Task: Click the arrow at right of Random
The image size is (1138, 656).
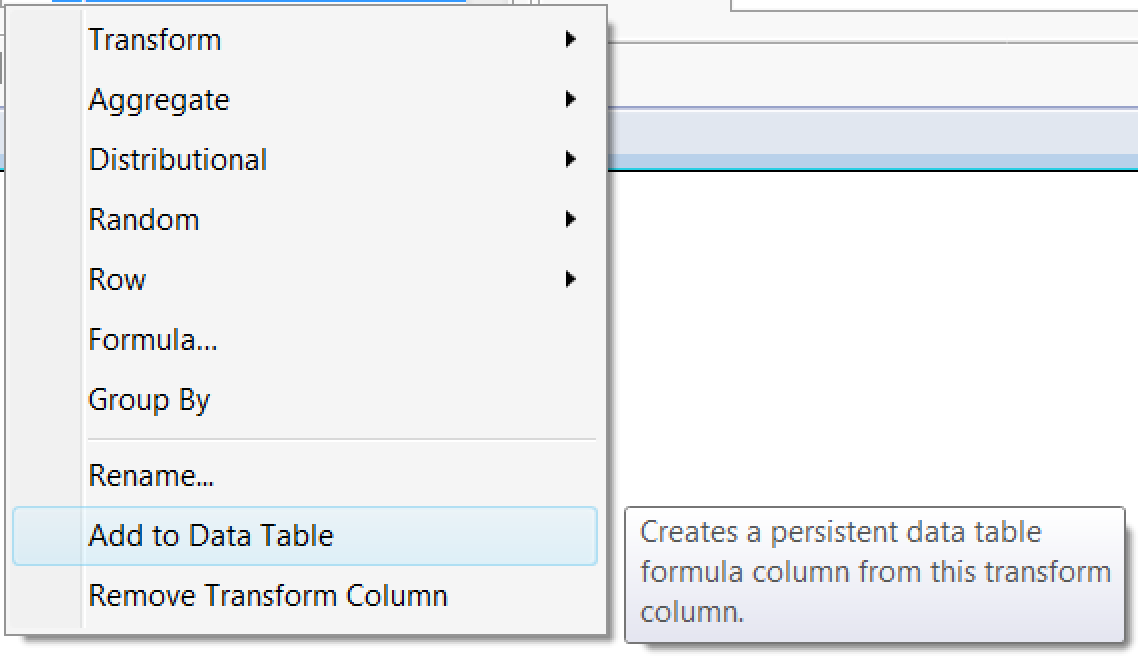Action: (x=570, y=220)
